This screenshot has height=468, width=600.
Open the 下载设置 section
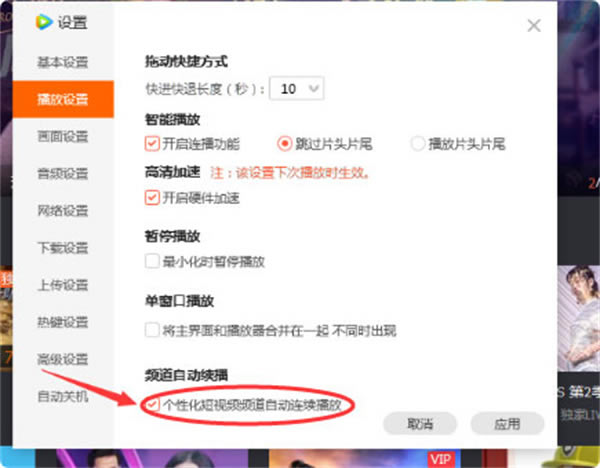pyautogui.click(x=63, y=248)
